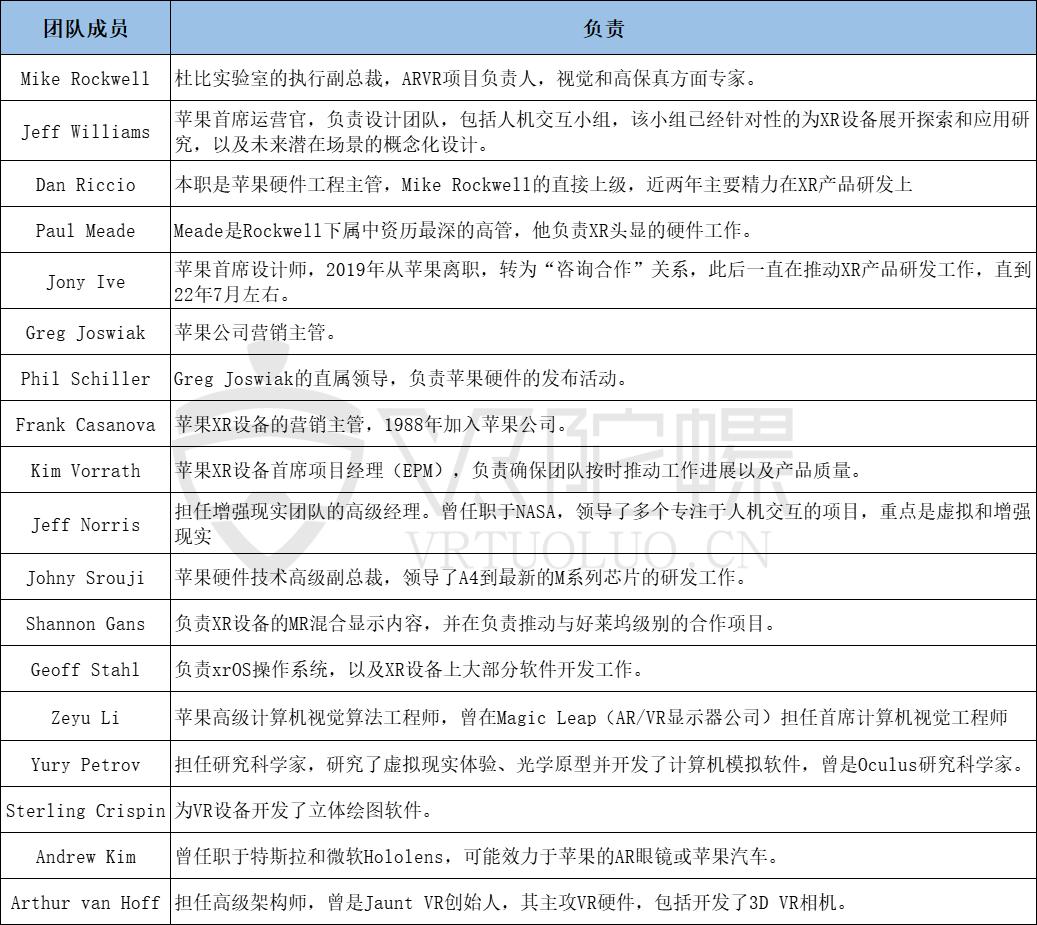This screenshot has width=1037, height=925.
Task: Click the Frank Casanova row
Action: (x=84, y=424)
